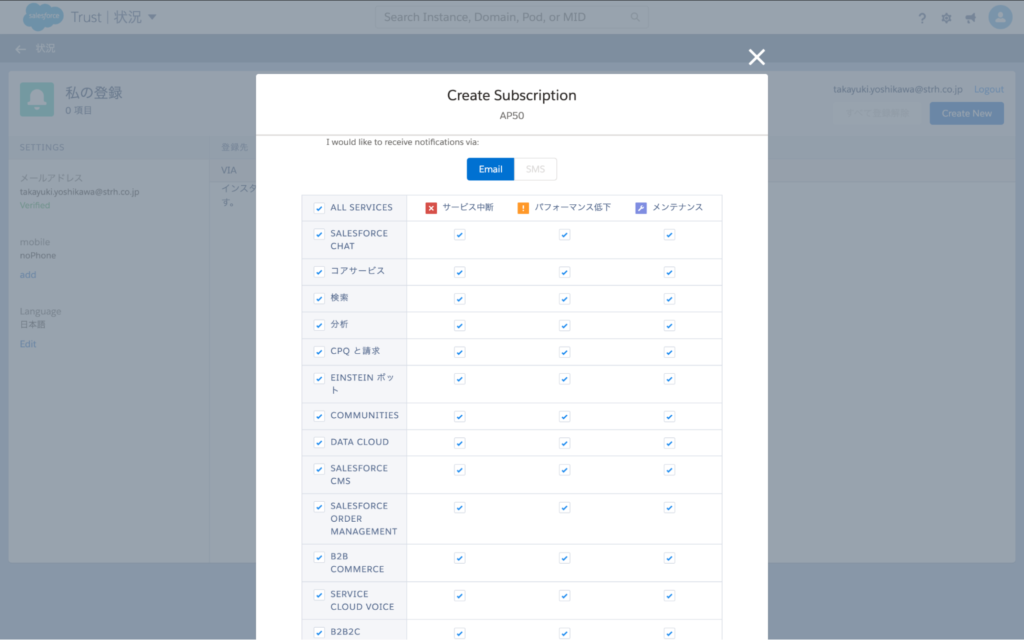
Task: Uncheck the SERVICE CLOUD VOICE row checkbox
Action: (319, 595)
